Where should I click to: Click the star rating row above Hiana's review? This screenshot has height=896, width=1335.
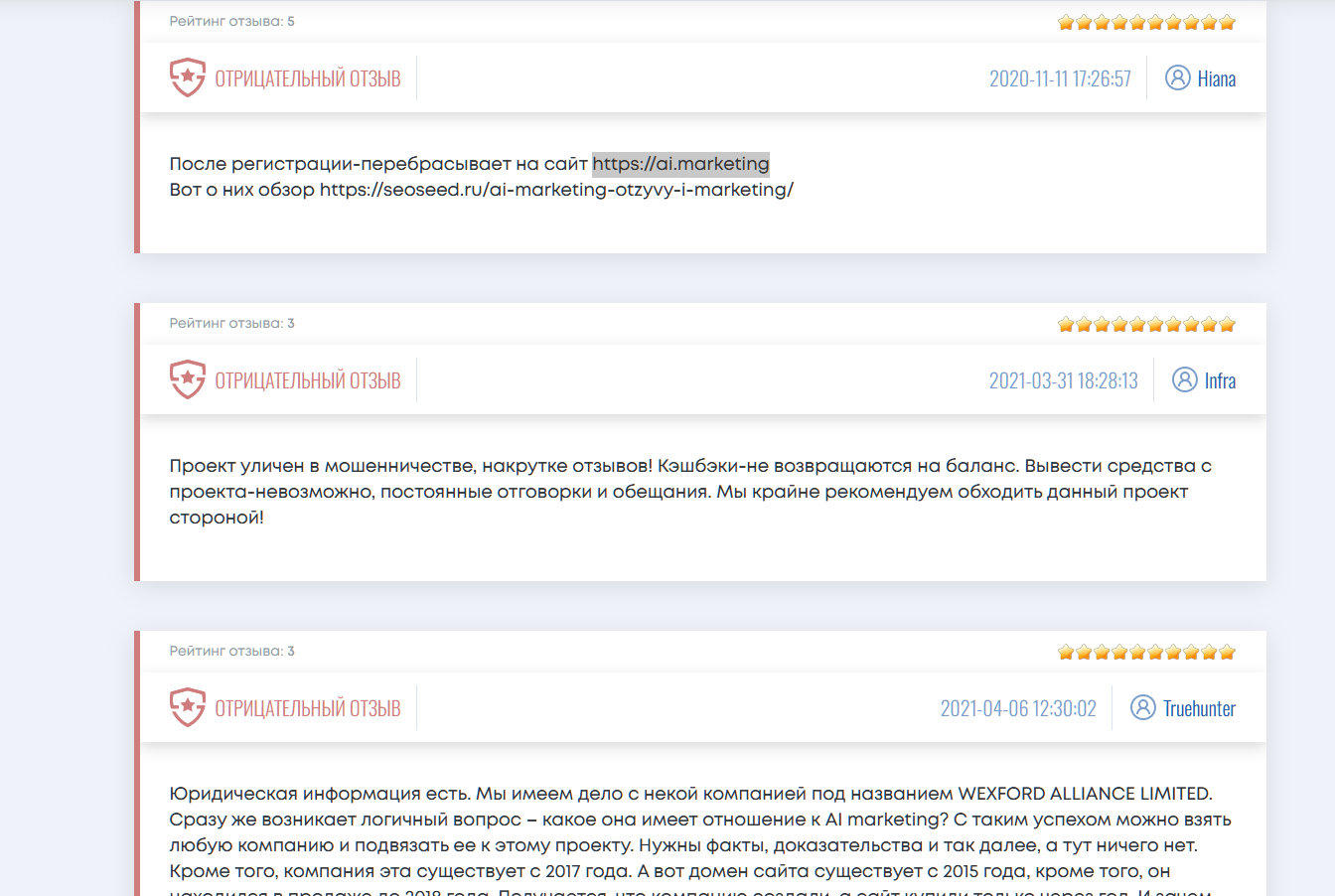pos(1146,22)
